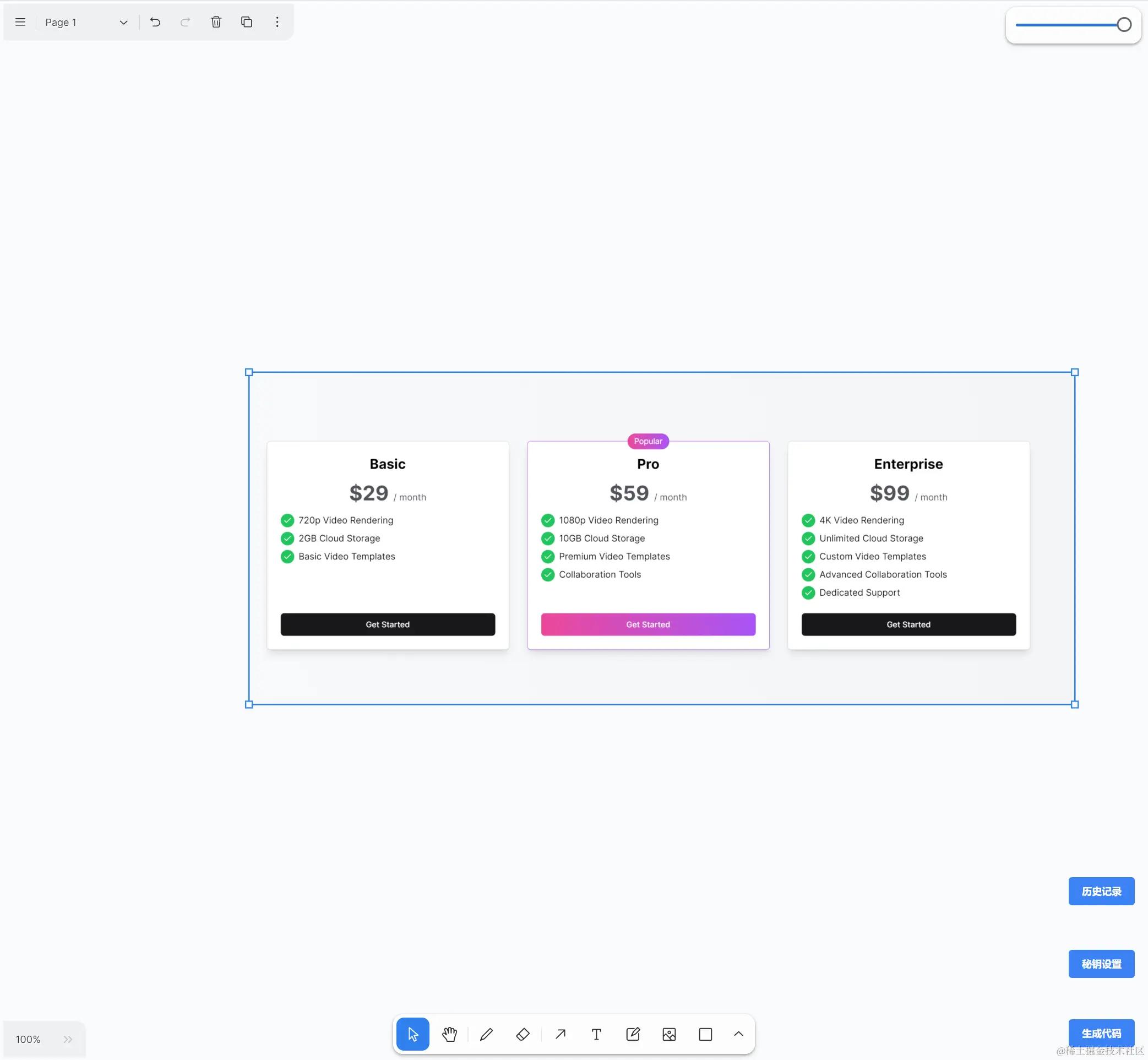Select the eraser tool
The image size is (1148, 1060).
[523, 1034]
